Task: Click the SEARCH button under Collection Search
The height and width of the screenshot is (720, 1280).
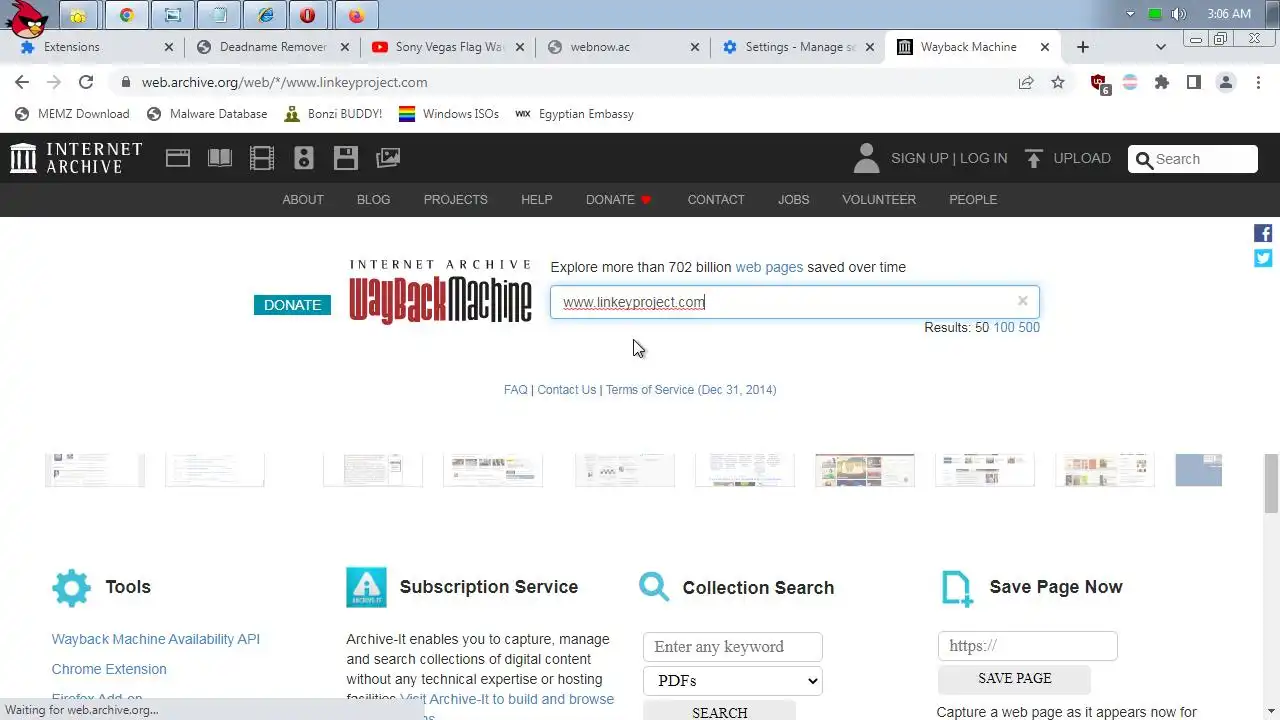Action: click(x=720, y=712)
